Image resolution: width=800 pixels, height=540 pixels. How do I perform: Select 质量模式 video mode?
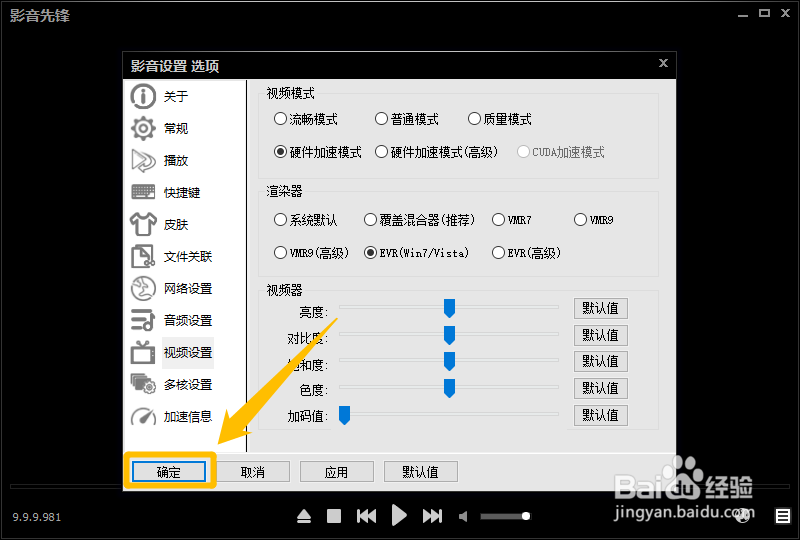click(499, 119)
